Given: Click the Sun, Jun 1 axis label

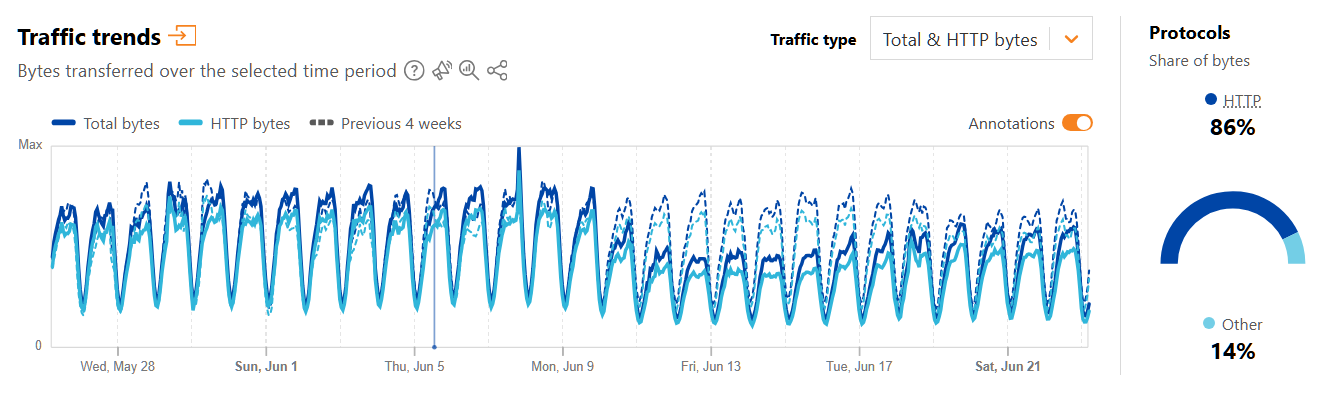Looking at the screenshot, I should point(266,367).
